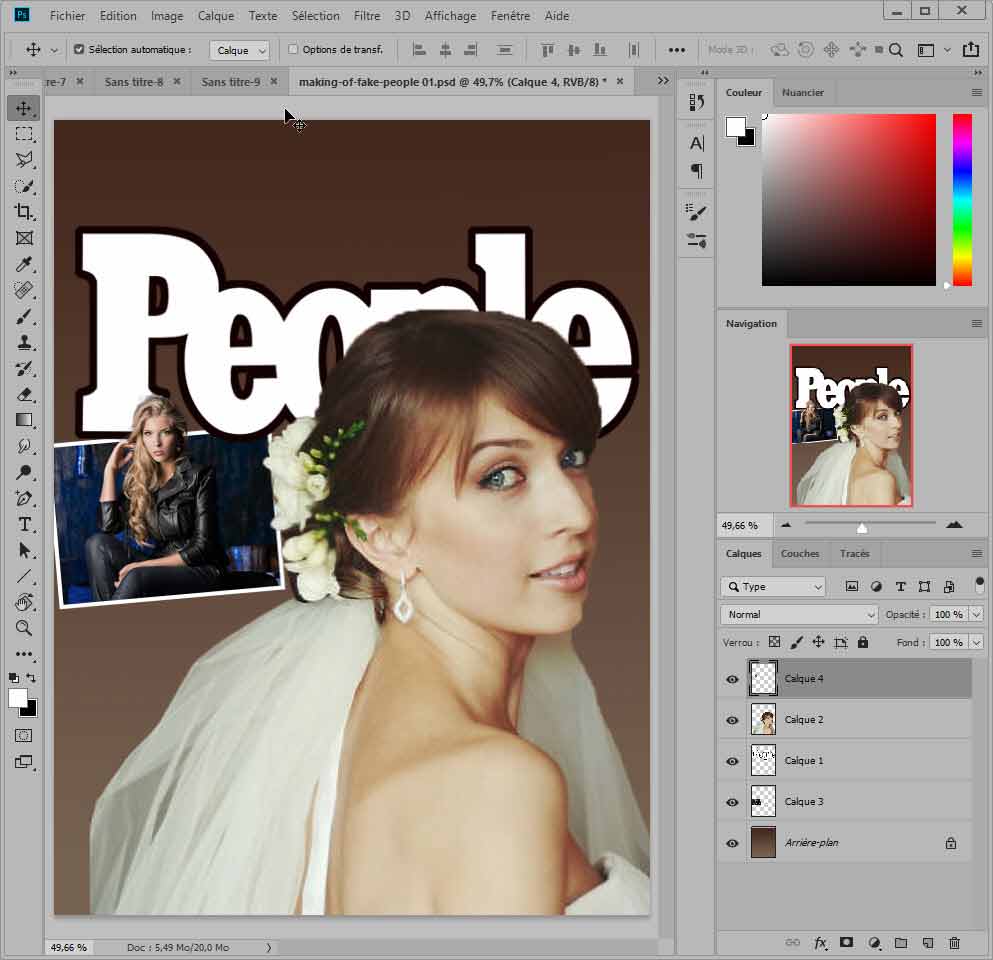Viewport: 993px width, 960px height.
Task: Create a new fill or adjustment layer
Action: pyautogui.click(x=875, y=943)
